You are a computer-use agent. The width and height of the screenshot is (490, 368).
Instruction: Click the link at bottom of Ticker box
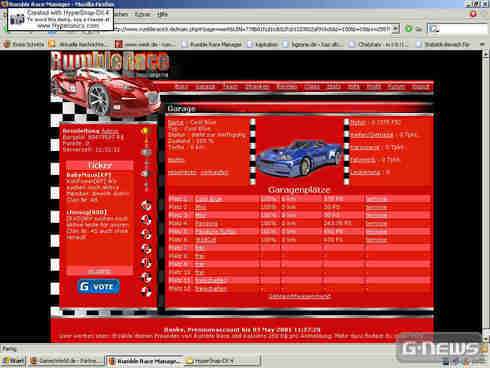[100, 271]
